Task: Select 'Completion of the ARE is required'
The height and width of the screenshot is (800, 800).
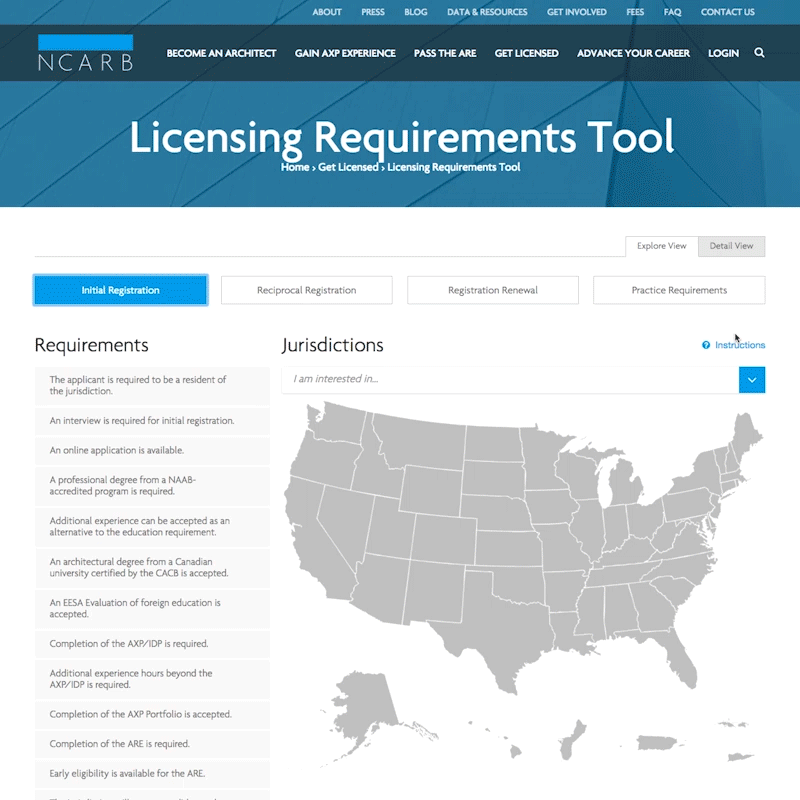Action: [x=152, y=744]
